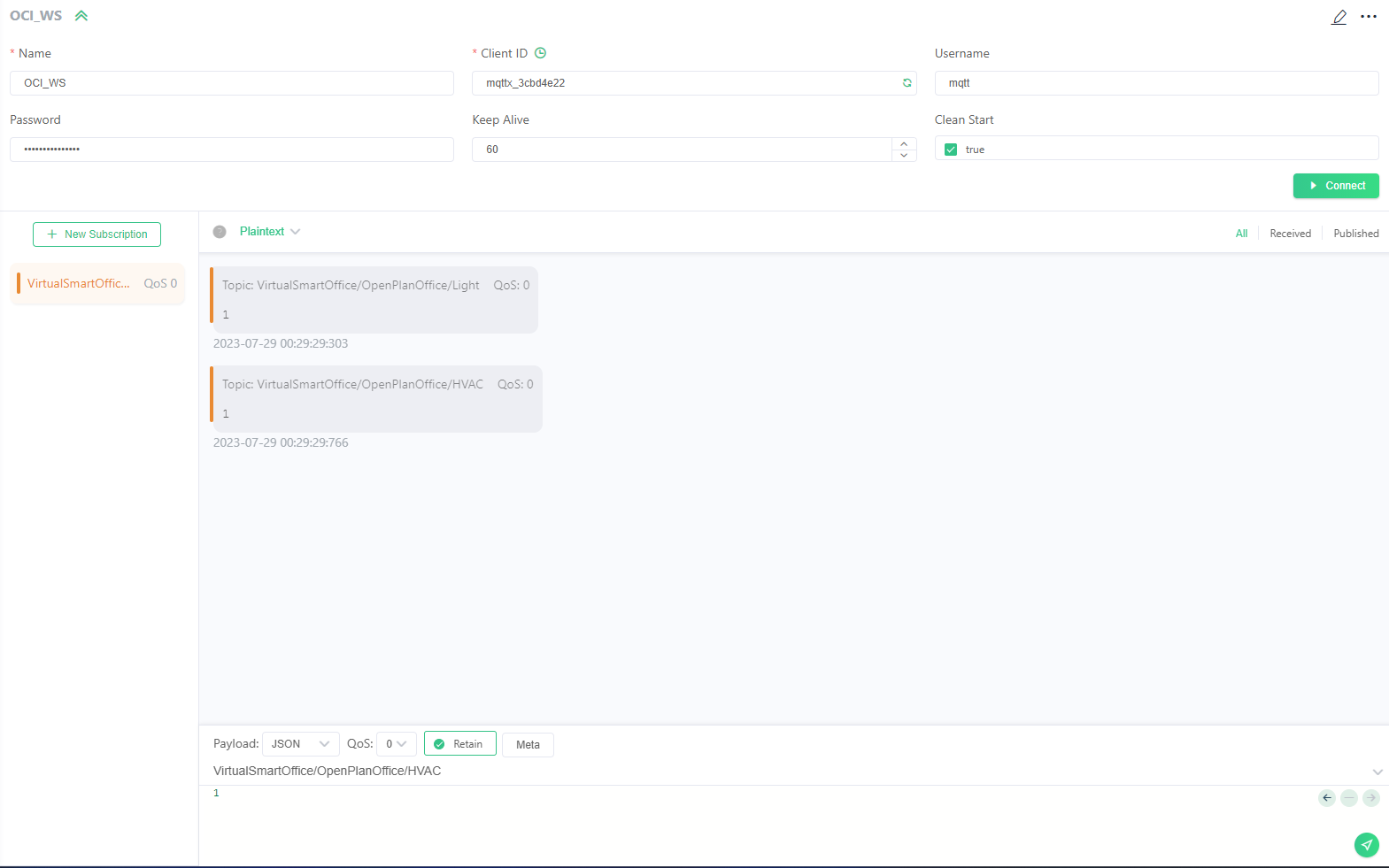1389x868 pixels.
Task: Toggle the Client ID timestamp clock icon
Action: click(540, 53)
